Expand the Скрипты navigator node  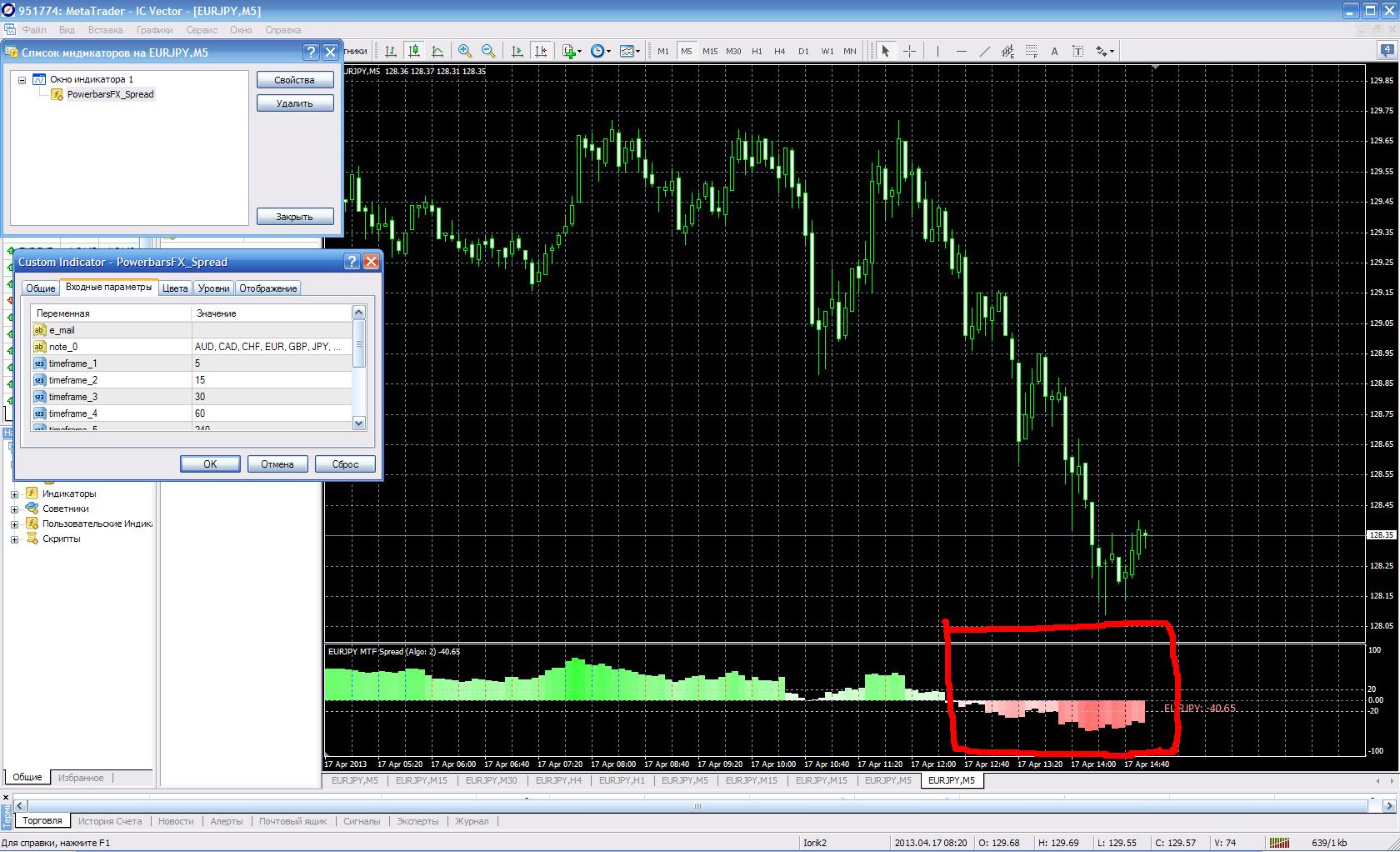[14, 539]
